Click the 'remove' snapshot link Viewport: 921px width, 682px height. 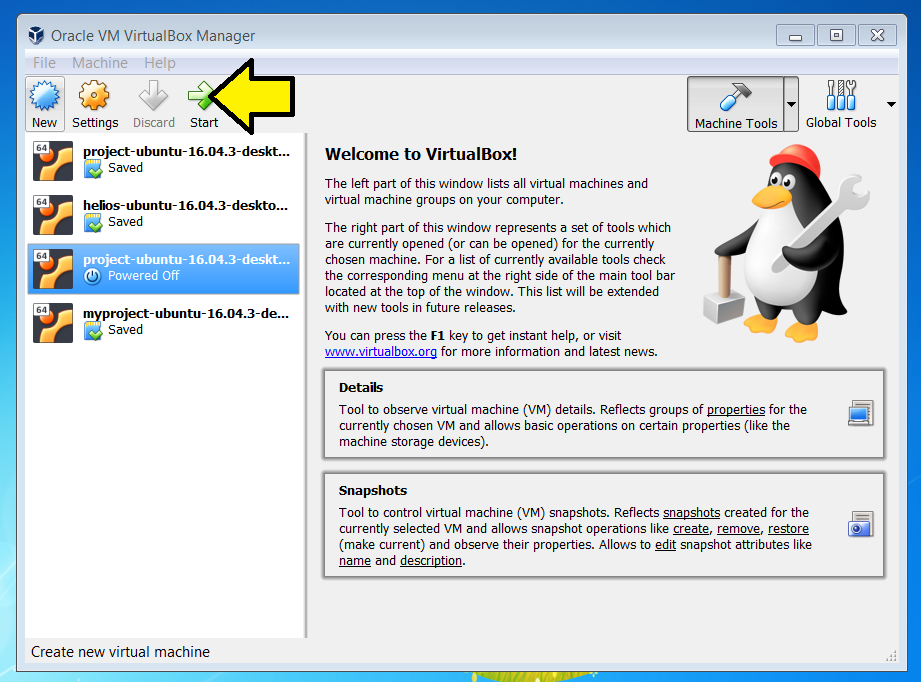(738, 529)
